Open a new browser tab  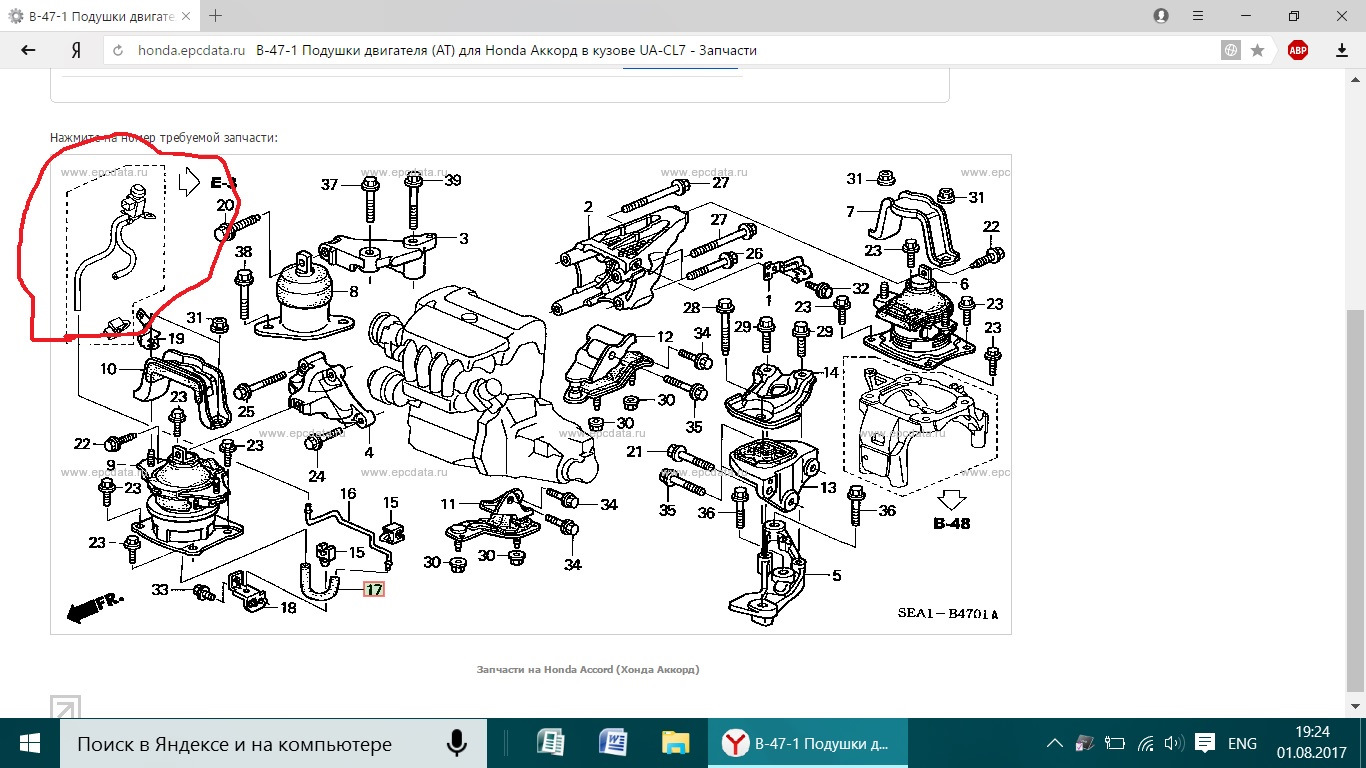tap(215, 16)
